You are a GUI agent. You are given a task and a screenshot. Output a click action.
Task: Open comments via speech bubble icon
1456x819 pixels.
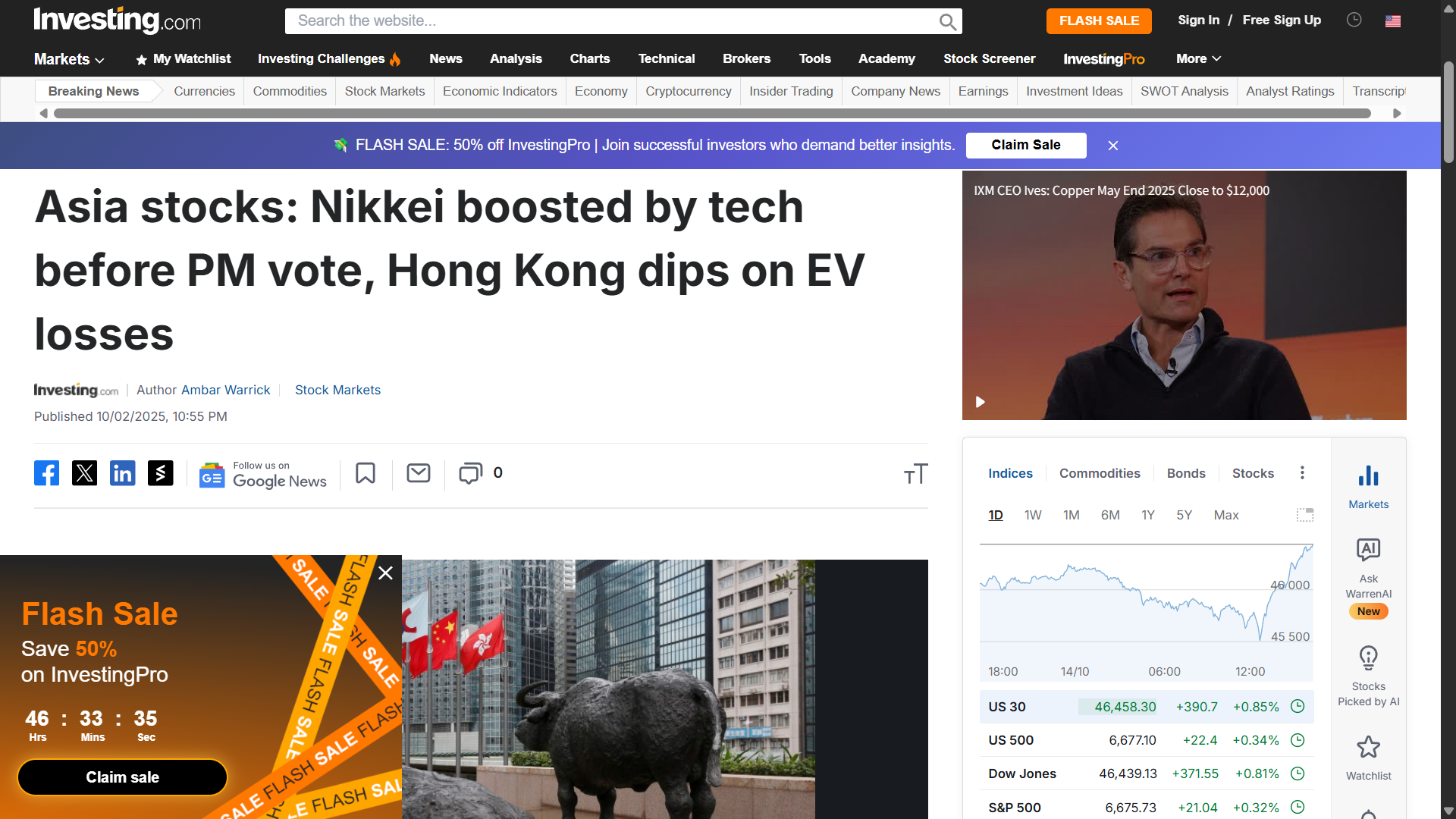coord(470,473)
